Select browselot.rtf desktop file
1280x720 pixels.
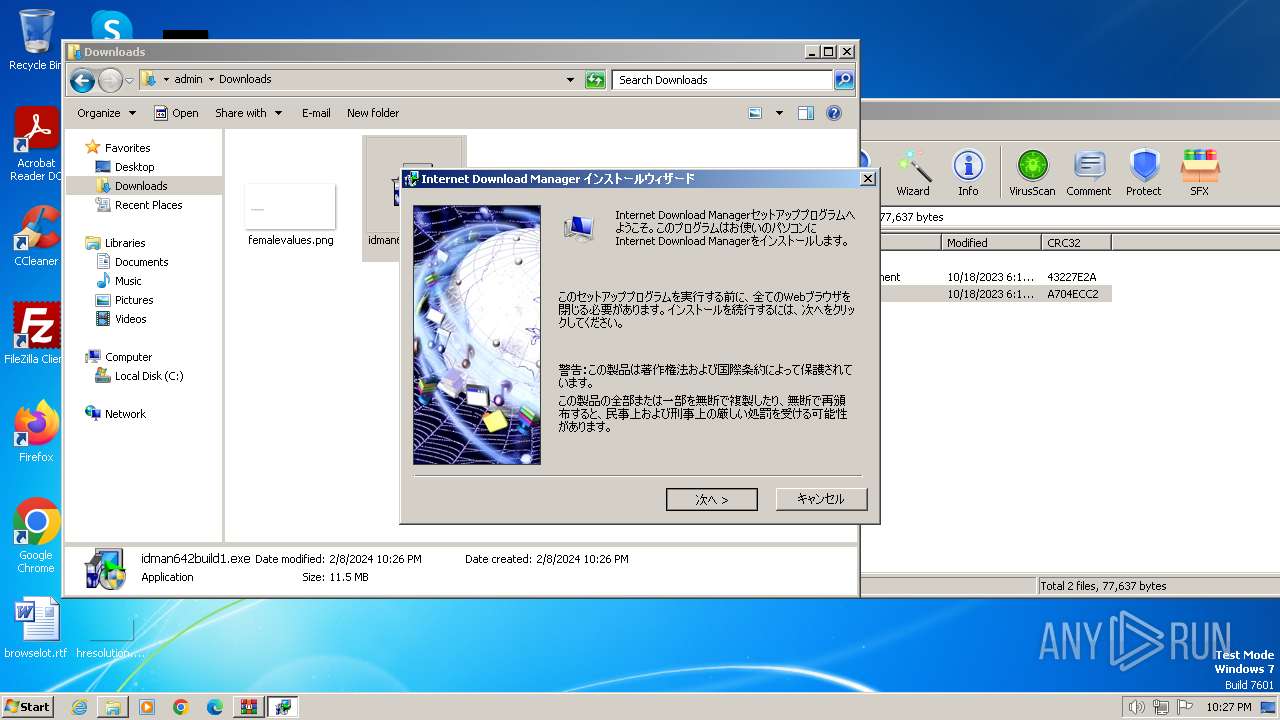[36, 628]
